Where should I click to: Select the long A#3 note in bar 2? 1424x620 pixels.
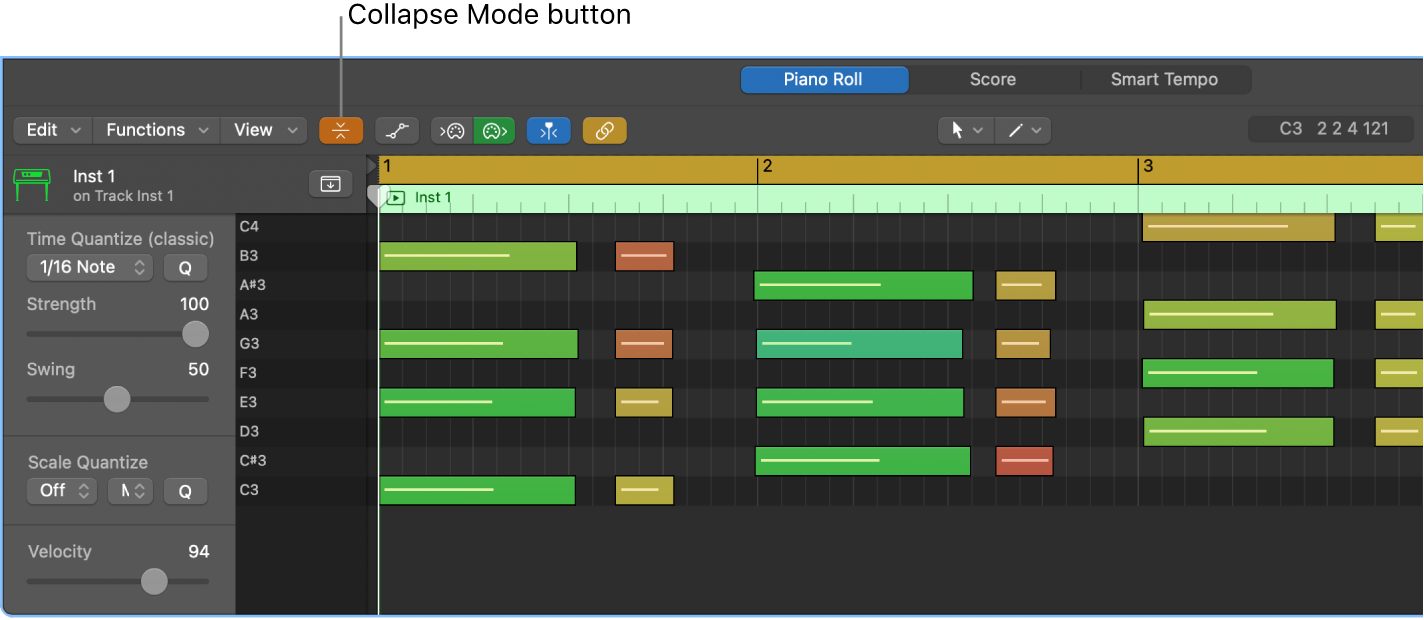(x=863, y=285)
